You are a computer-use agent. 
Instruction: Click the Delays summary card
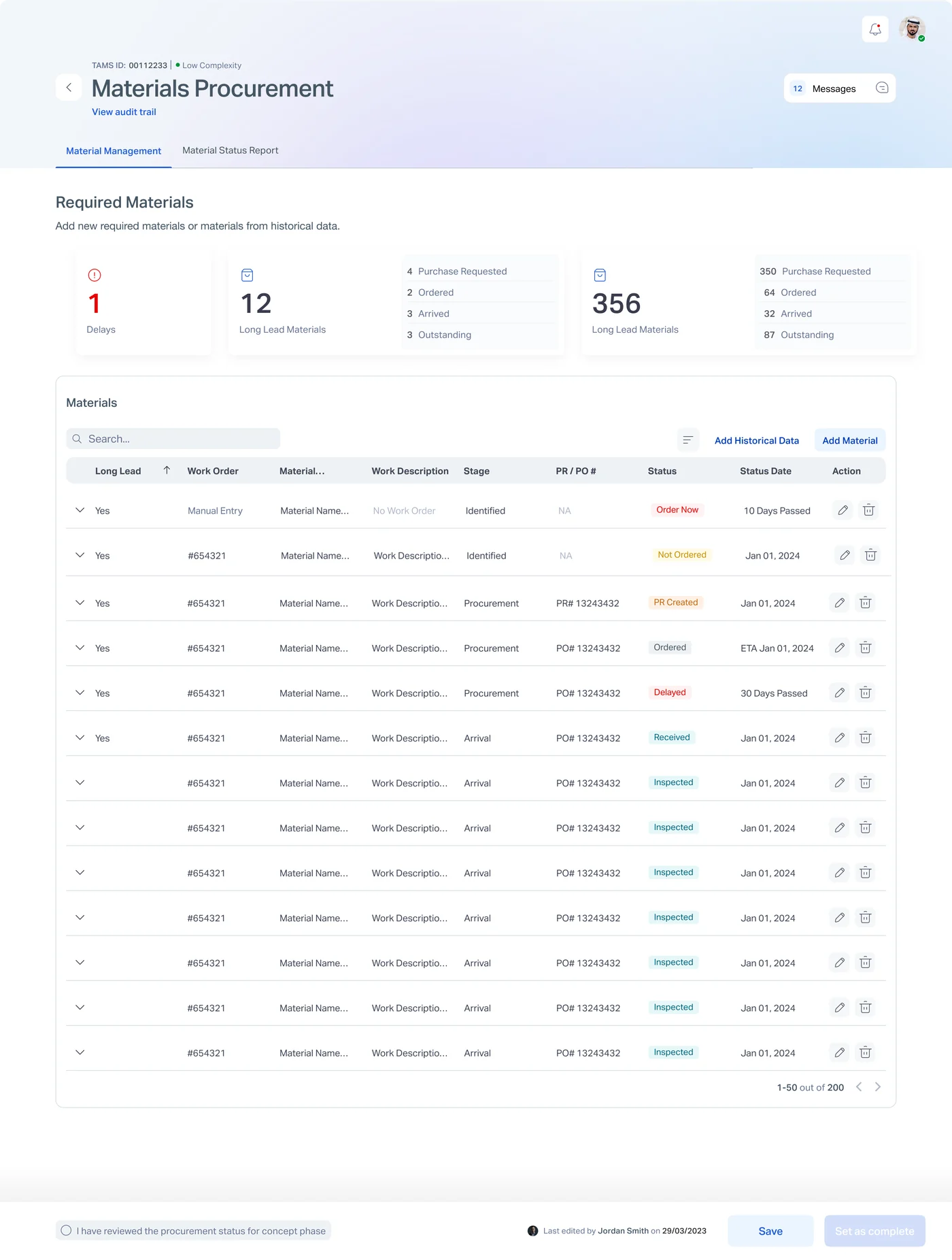(143, 303)
